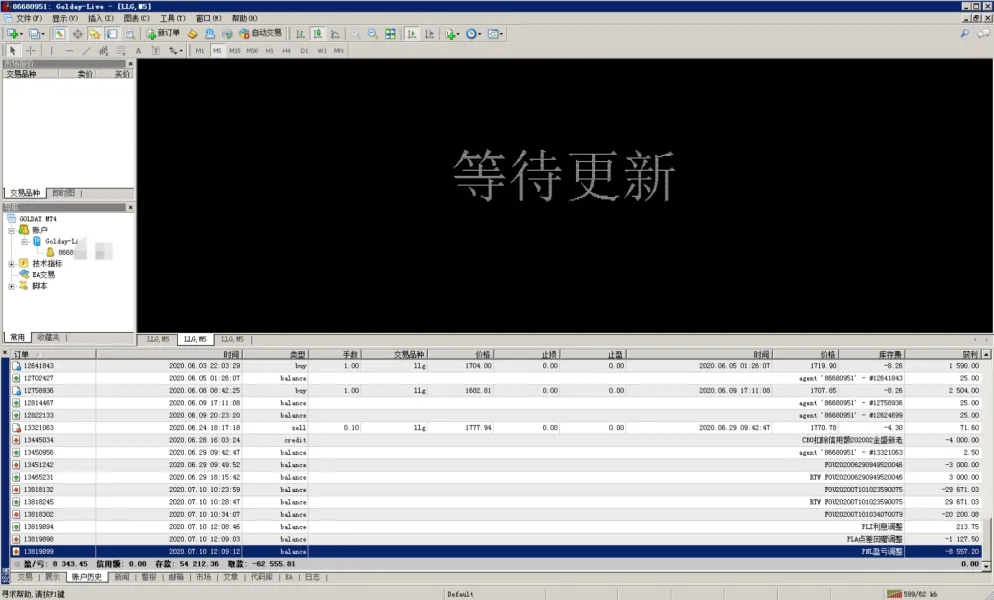Screen dimensions: 994x600
Task: Sort by the 订单 column header
Action: [53, 355]
